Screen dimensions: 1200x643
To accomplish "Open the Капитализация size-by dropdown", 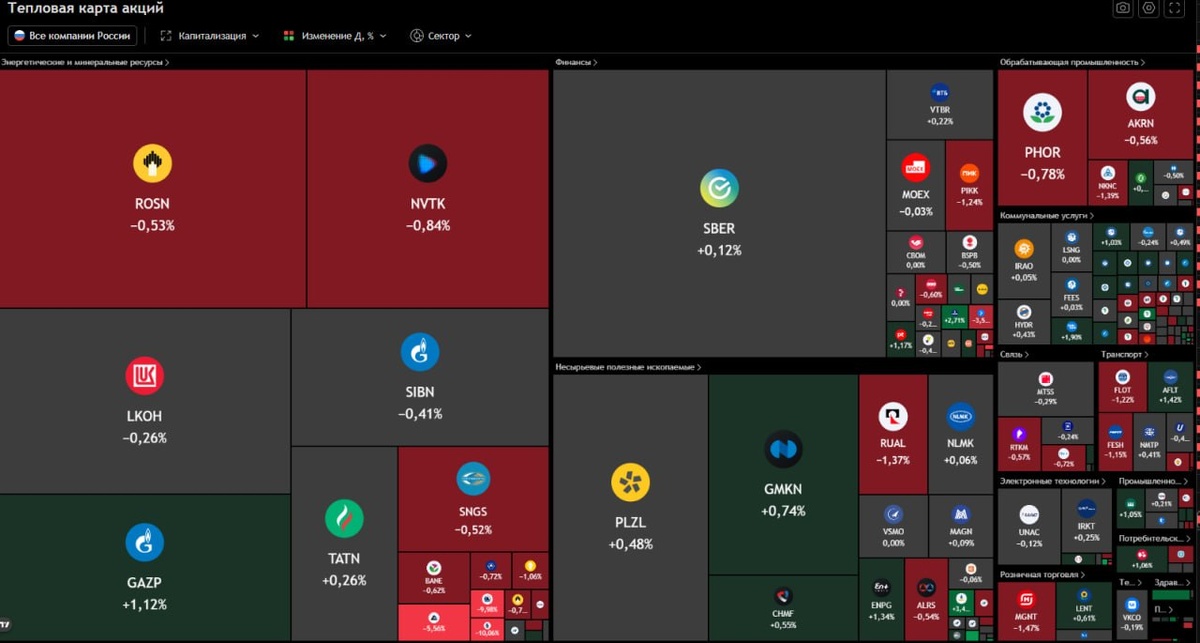I will (209, 35).
